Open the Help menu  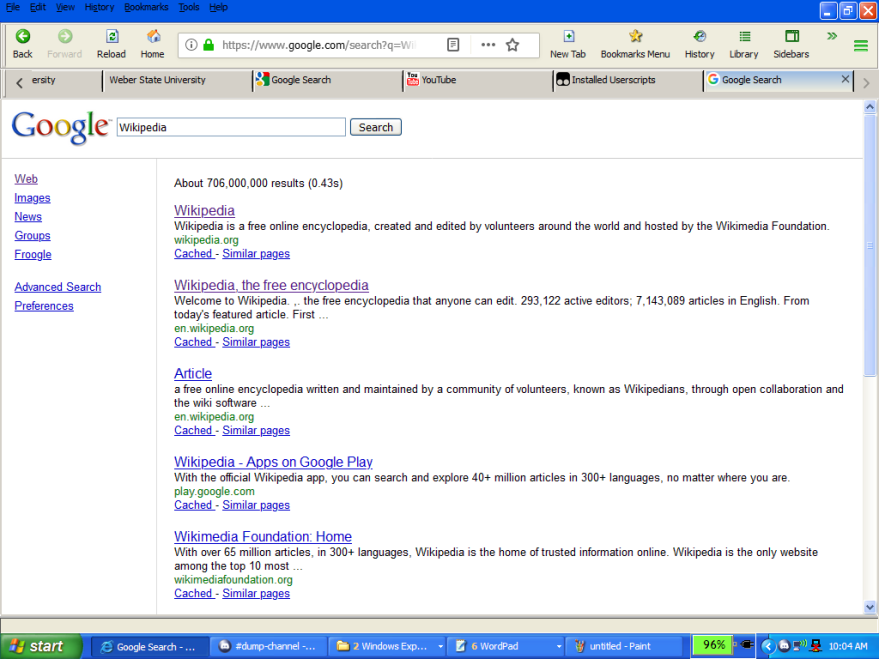(x=218, y=7)
